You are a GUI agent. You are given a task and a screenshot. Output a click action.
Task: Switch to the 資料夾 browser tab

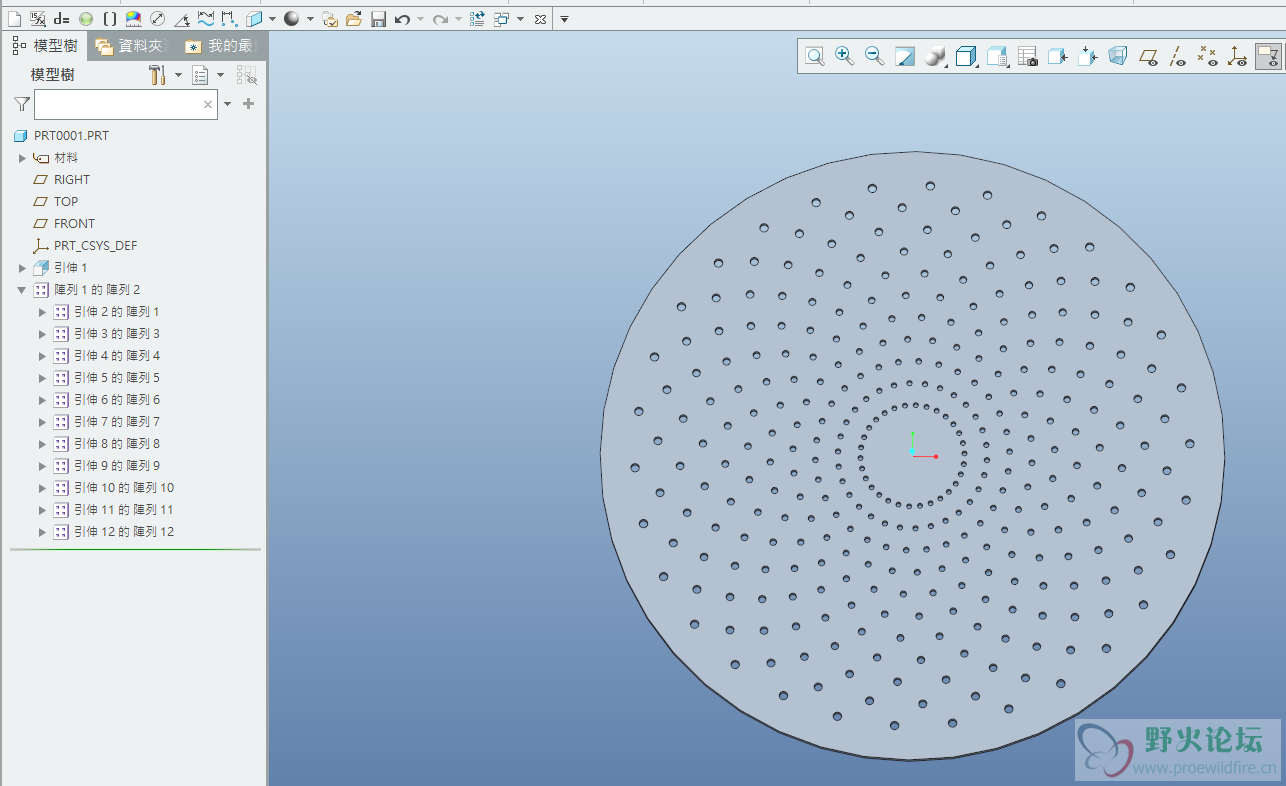(131, 46)
